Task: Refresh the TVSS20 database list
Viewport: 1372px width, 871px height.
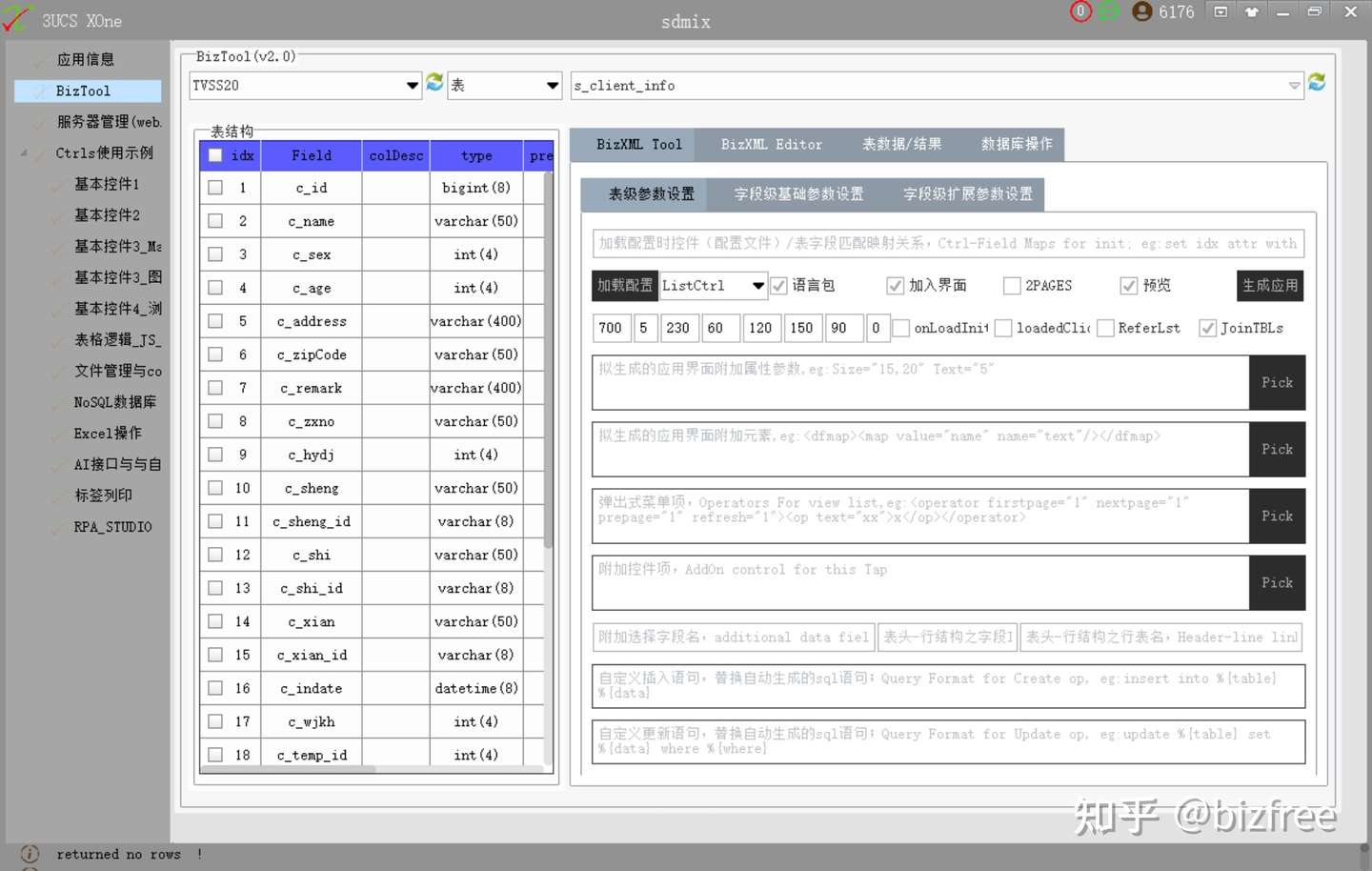Action: [434, 83]
